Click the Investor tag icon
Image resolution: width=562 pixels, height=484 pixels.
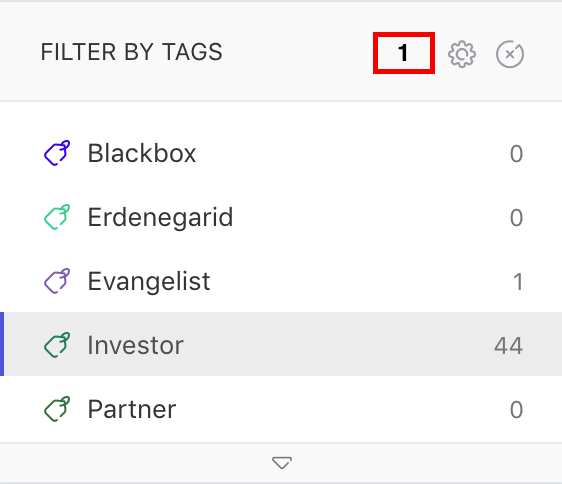(x=57, y=345)
